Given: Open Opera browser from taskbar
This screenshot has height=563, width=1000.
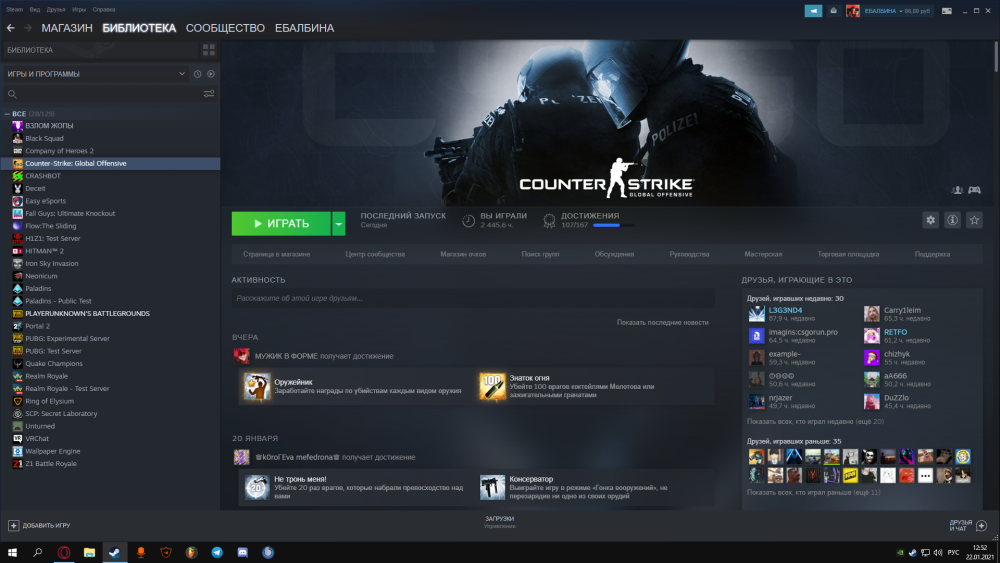Looking at the screenshot, I should pos(64,552).
